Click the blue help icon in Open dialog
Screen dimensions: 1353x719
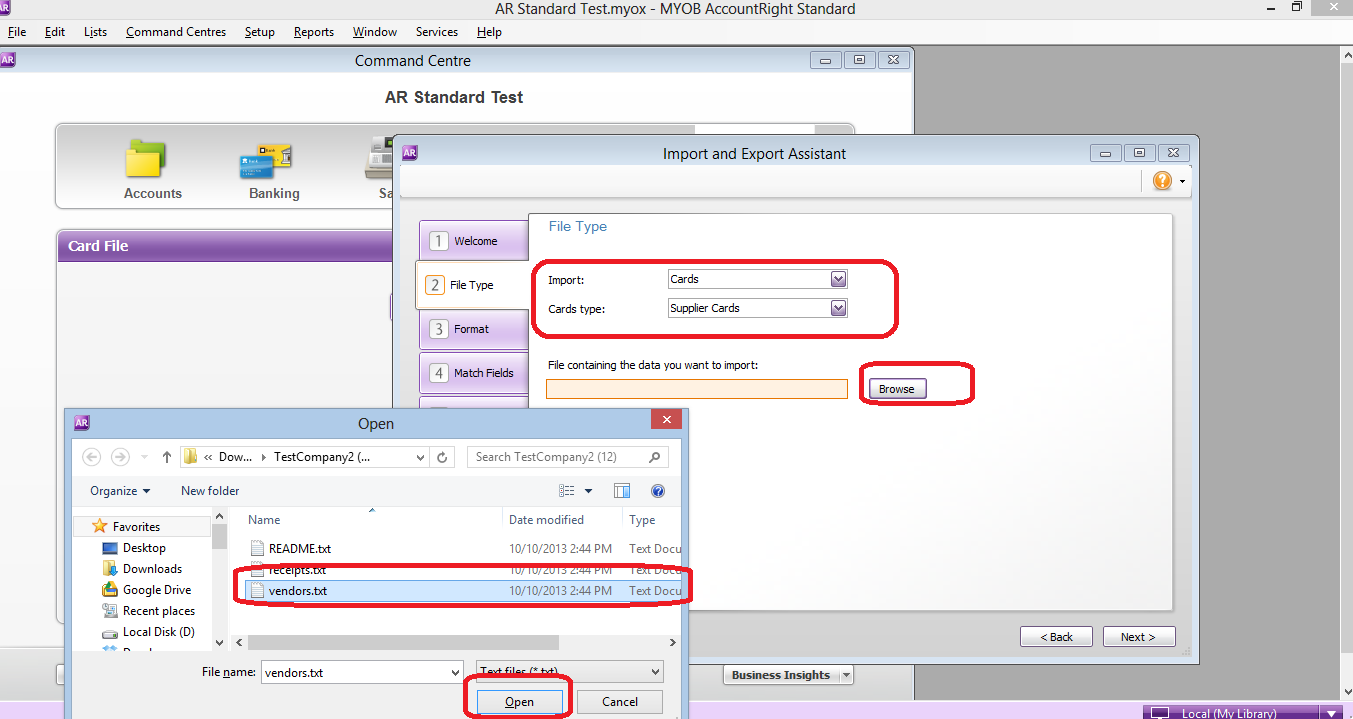coord(658,491)
